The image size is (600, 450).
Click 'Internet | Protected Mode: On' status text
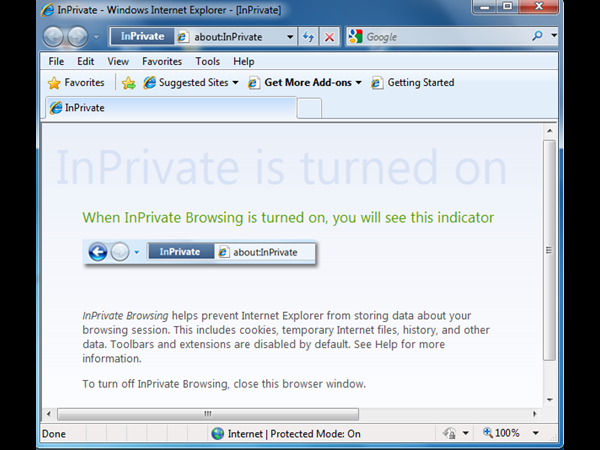tap(294, 434)
